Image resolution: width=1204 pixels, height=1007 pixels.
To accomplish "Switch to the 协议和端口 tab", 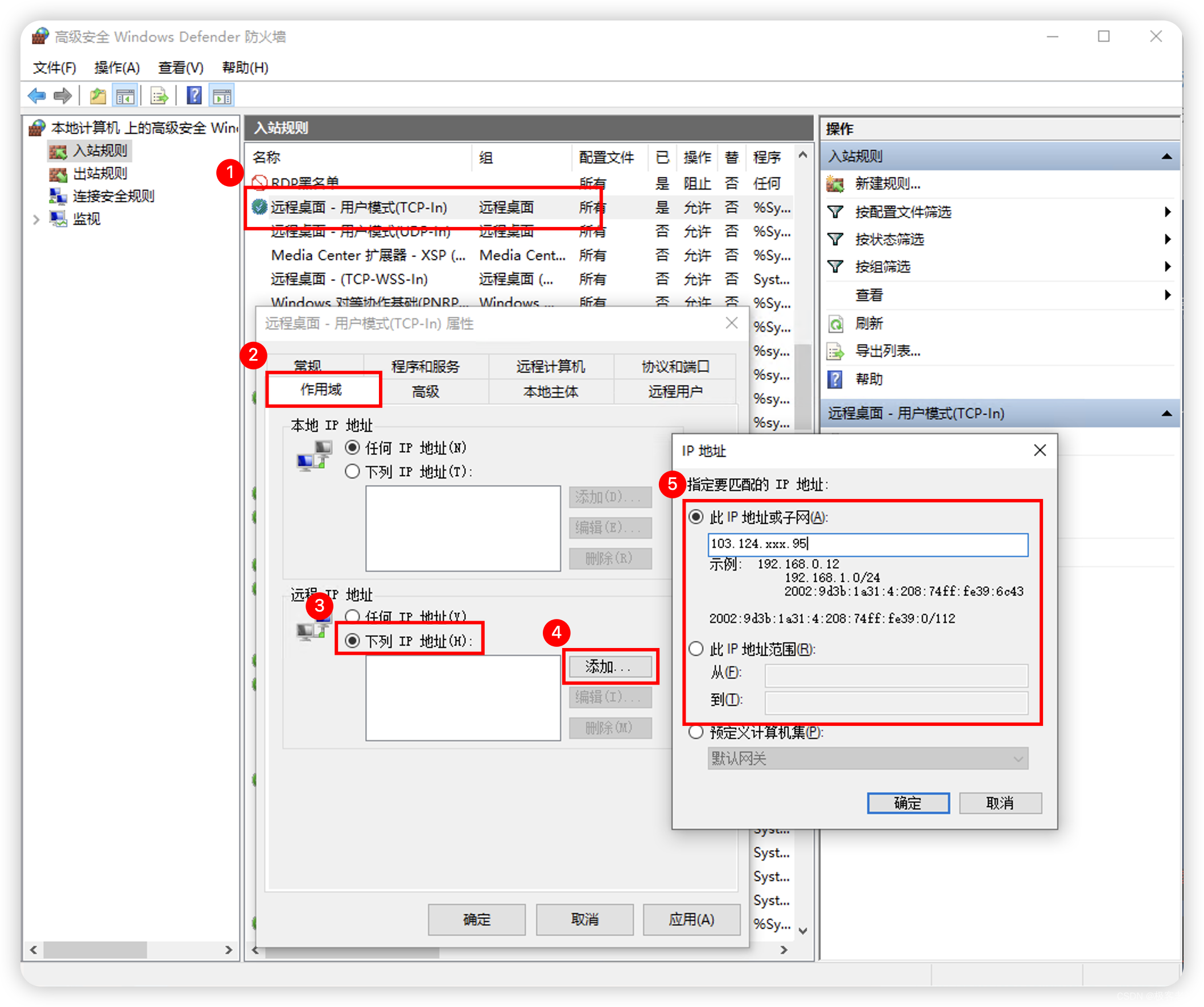I will (x=675, y=366).
